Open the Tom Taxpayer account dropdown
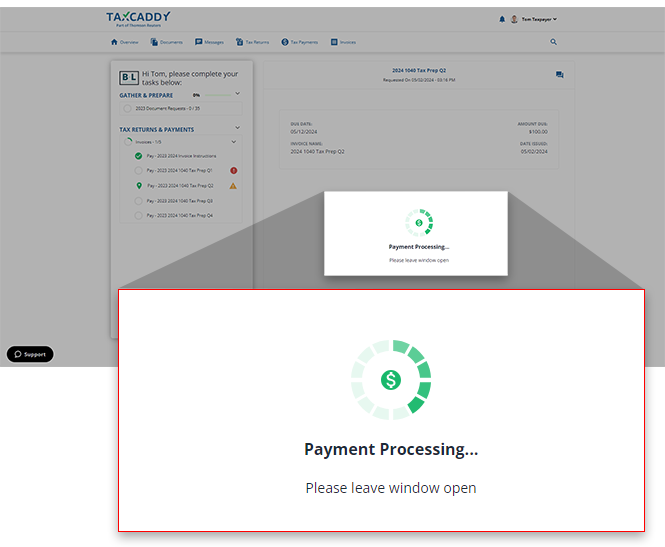Image resolution: width=665 pixels, height=547 pixels. click(x=540, y=19)
